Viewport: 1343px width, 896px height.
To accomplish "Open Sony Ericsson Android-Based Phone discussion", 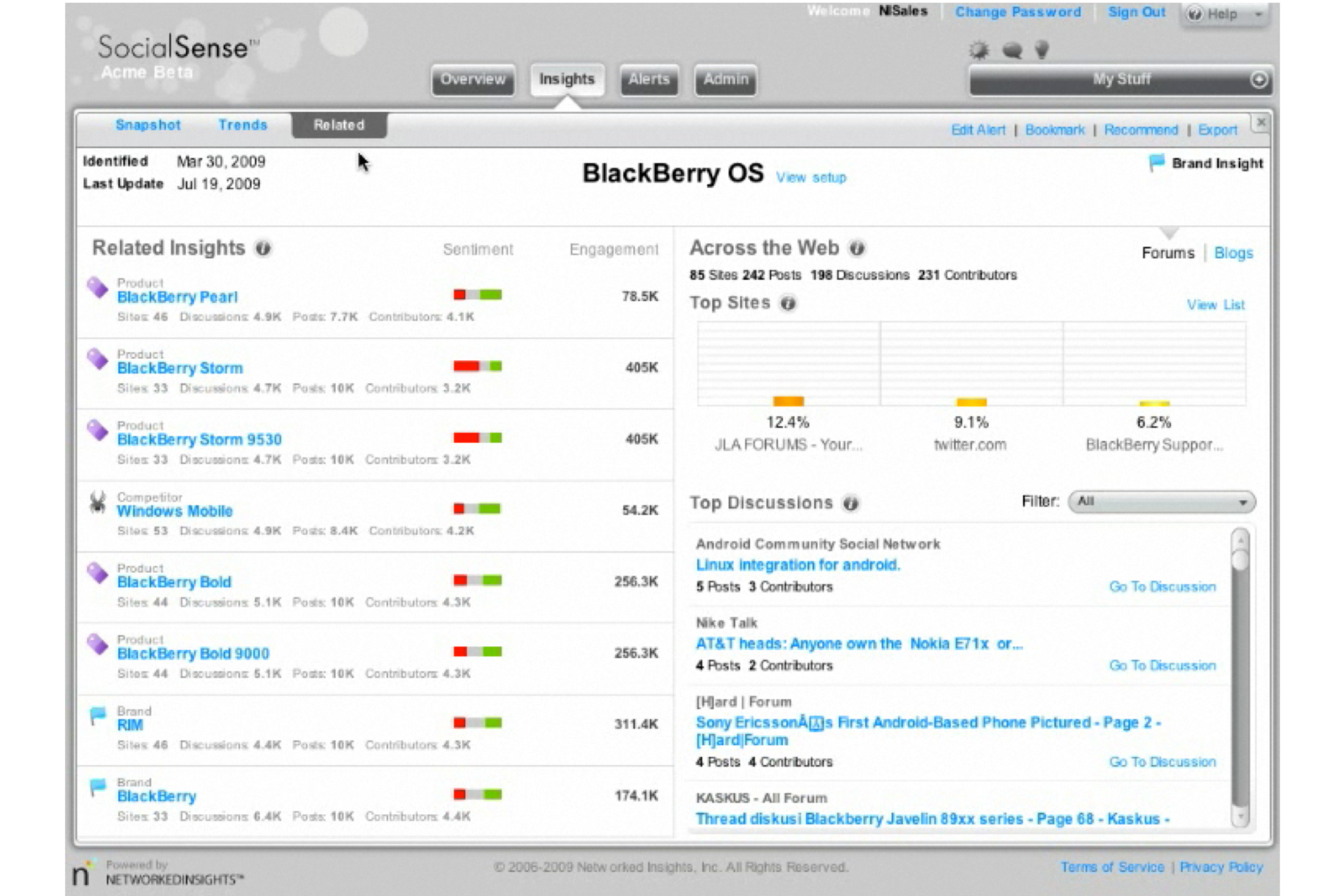I will pos(928,731).
